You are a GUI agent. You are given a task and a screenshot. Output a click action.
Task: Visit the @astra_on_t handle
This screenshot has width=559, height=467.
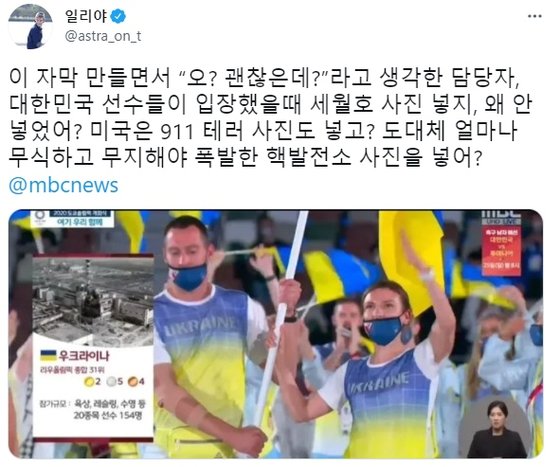(x=103, y=36)
